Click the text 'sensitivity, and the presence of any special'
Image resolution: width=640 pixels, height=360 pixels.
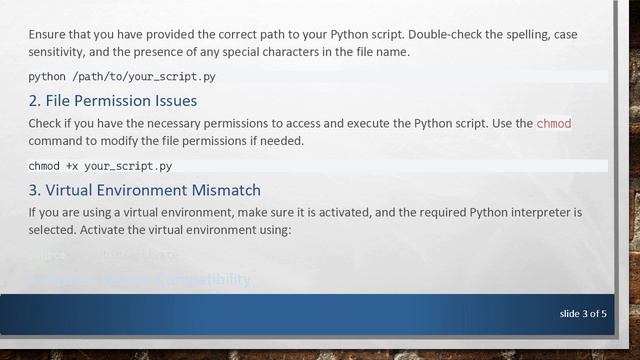tap(144, 52)
